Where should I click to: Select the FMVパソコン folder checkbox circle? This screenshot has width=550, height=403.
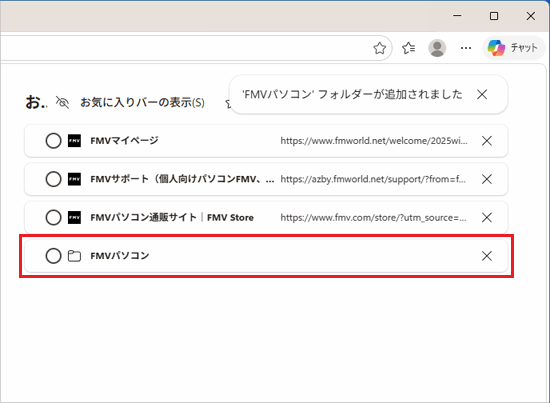click(x=53, y=256)
